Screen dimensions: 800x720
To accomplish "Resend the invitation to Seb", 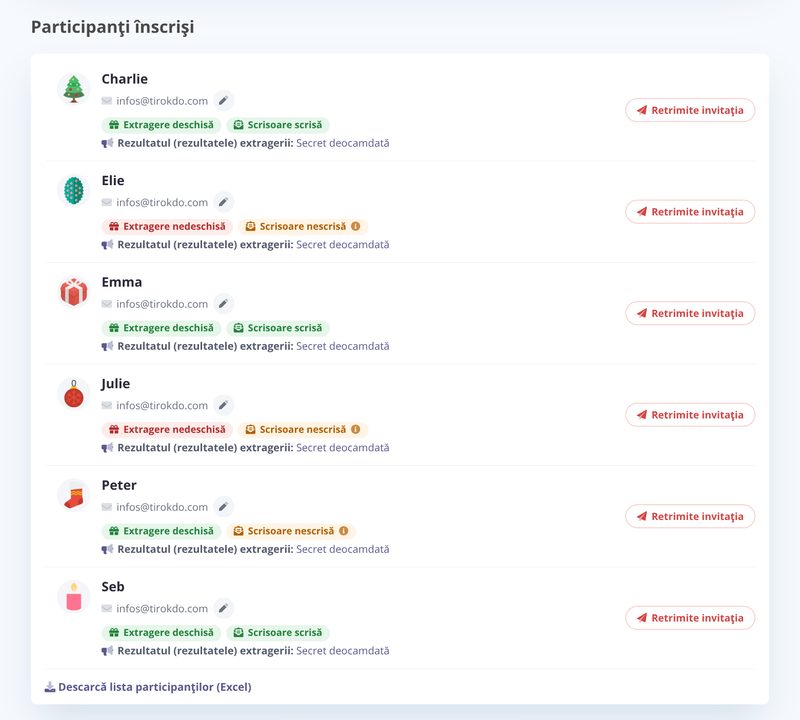I will (690, 618).
